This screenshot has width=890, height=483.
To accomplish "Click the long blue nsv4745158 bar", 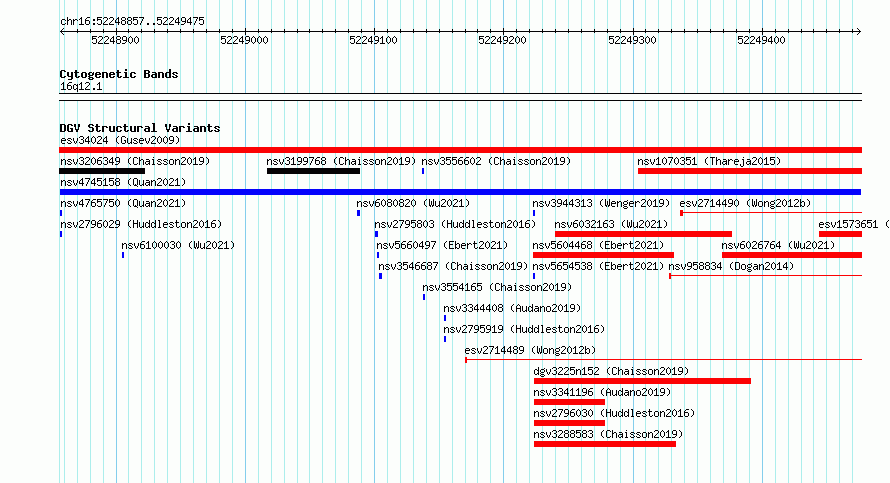I will coord(460,192).
